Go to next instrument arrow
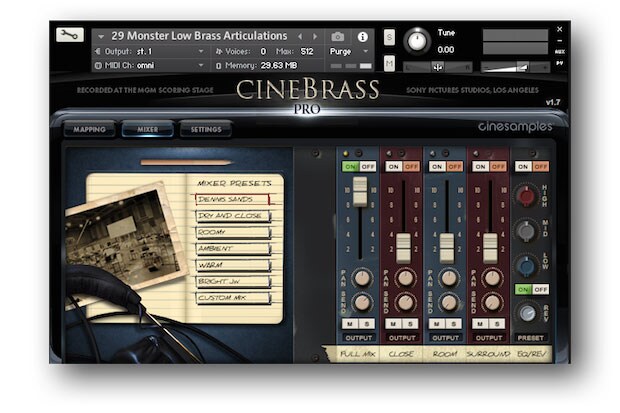 (315, 36)
